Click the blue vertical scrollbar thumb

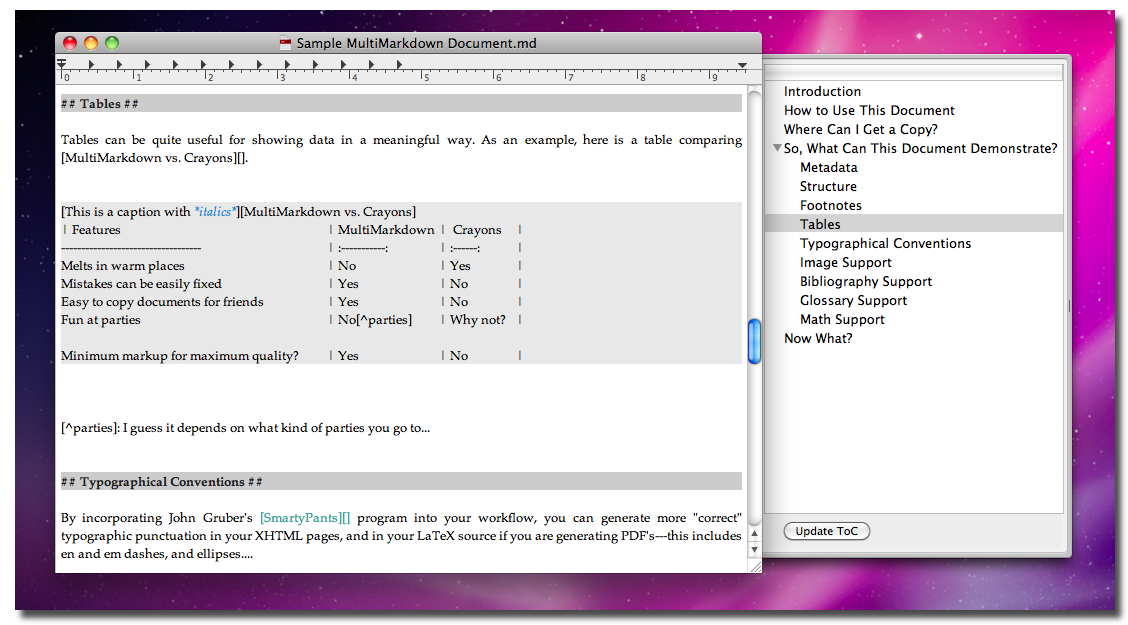point(754,341)
